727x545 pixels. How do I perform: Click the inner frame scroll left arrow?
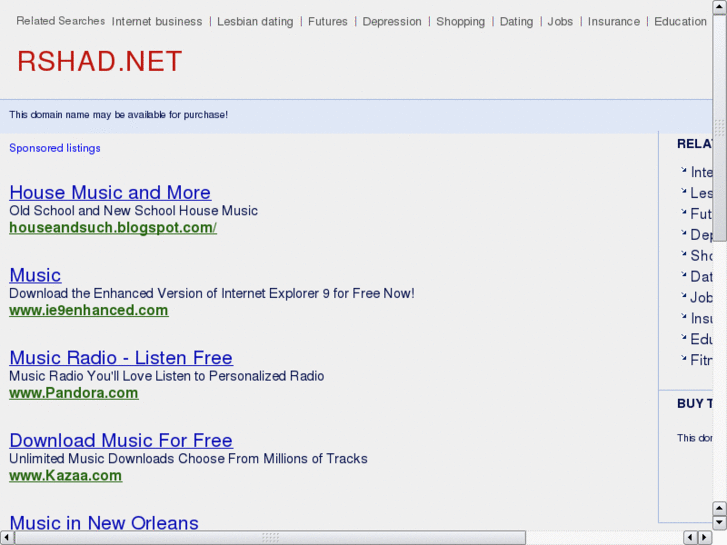[x=690, y=537]
